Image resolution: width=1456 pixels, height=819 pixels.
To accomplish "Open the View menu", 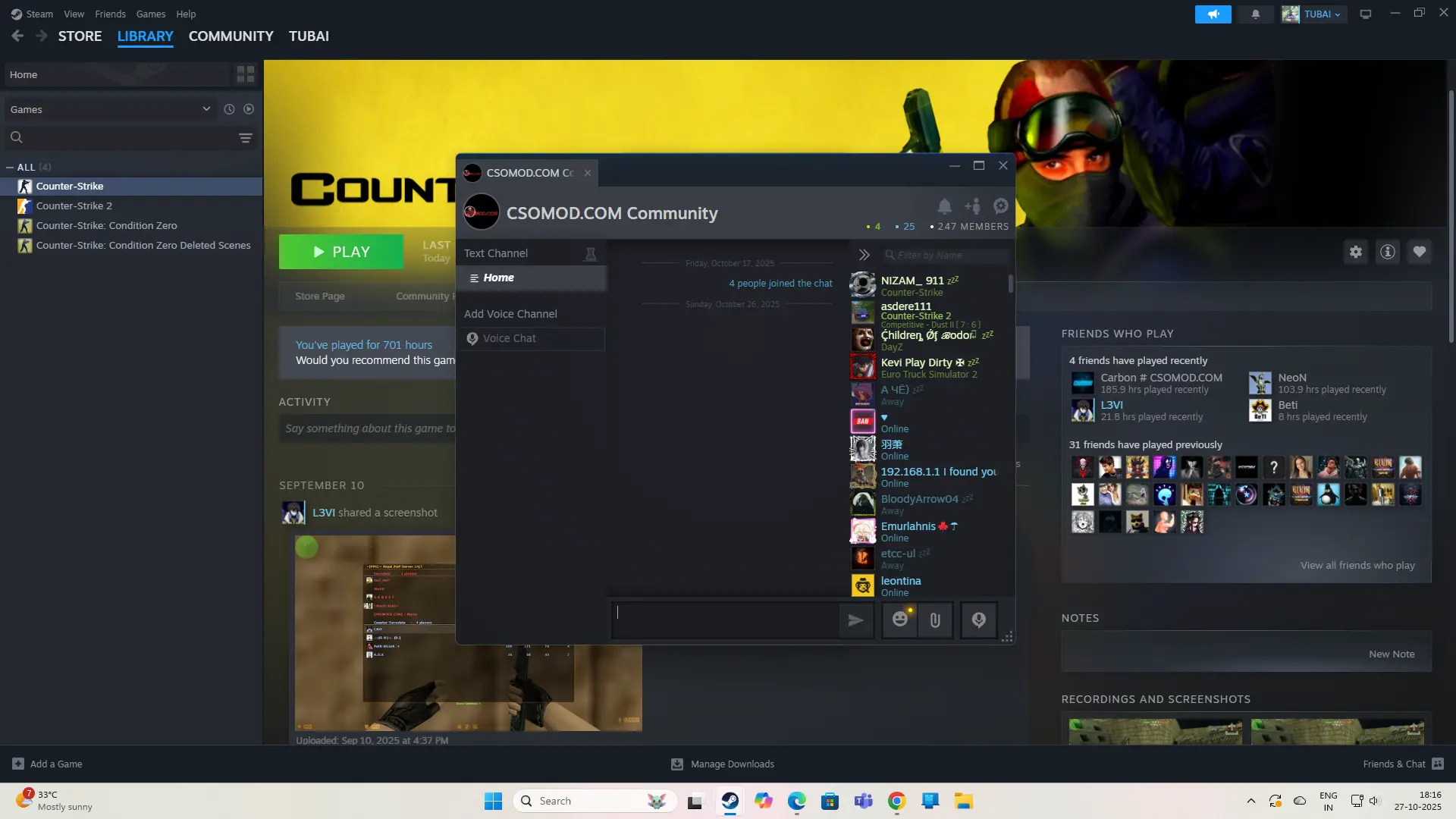I will pyautogui.click(x=74, y=14).
